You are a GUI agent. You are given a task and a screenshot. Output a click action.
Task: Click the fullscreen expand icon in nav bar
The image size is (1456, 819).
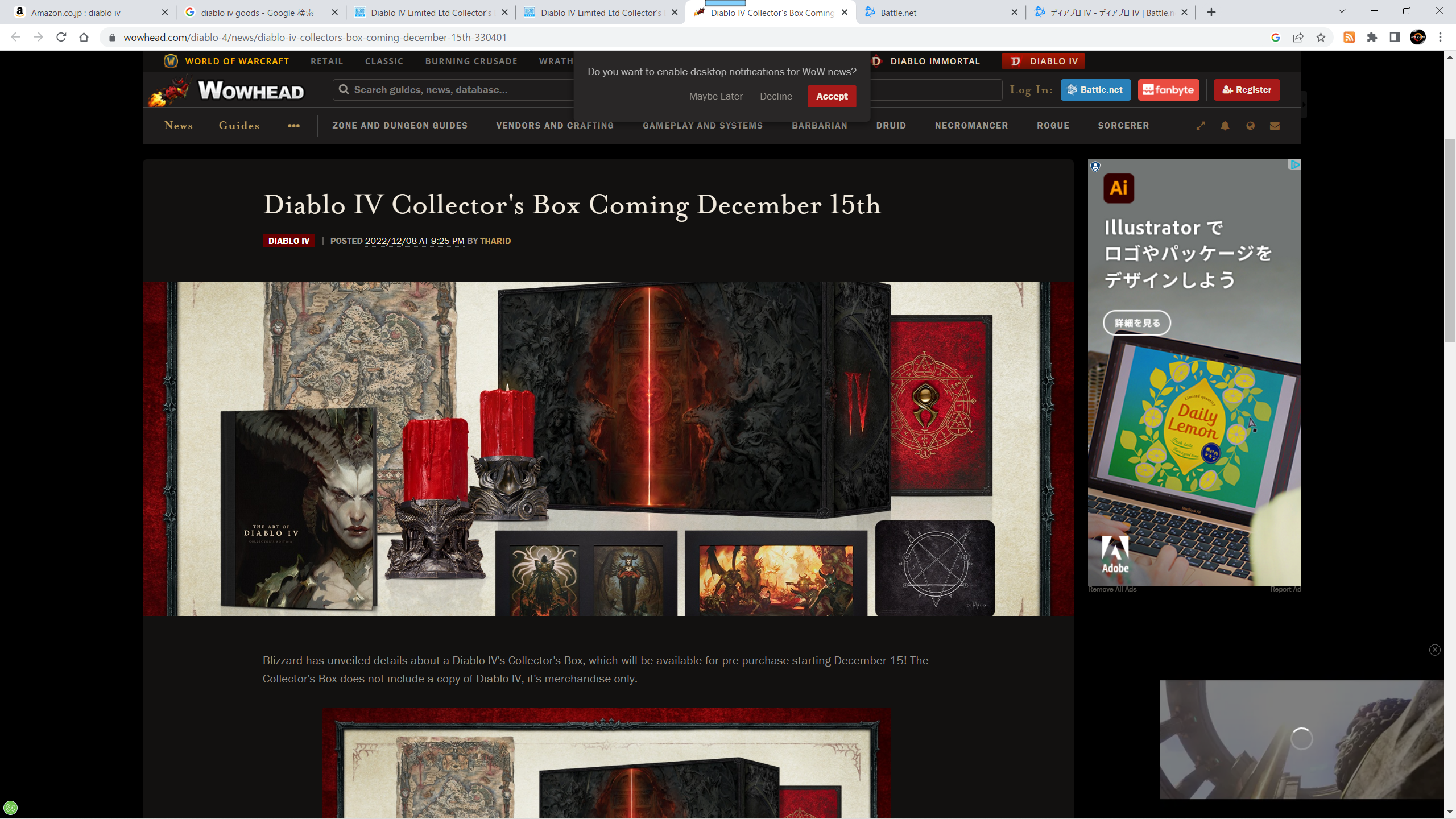(1201, 126)
